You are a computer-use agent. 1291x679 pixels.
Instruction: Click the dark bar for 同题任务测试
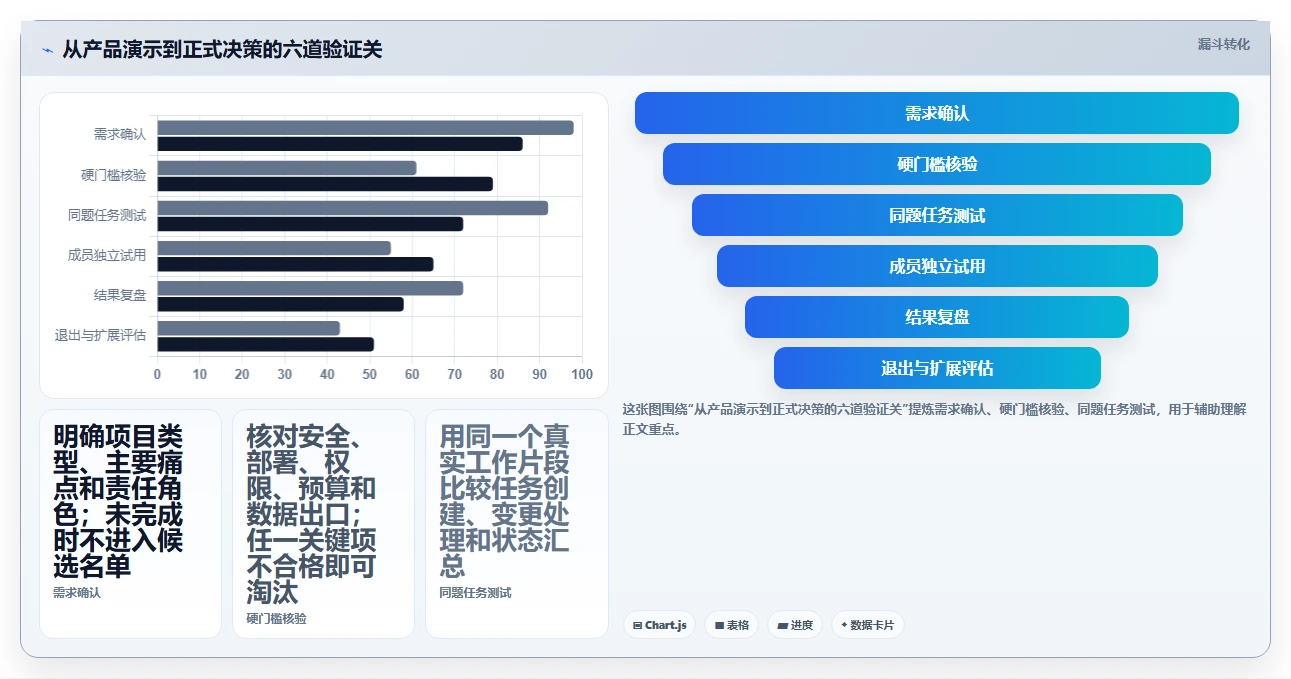pyautogui.click(x=310, y=224)
